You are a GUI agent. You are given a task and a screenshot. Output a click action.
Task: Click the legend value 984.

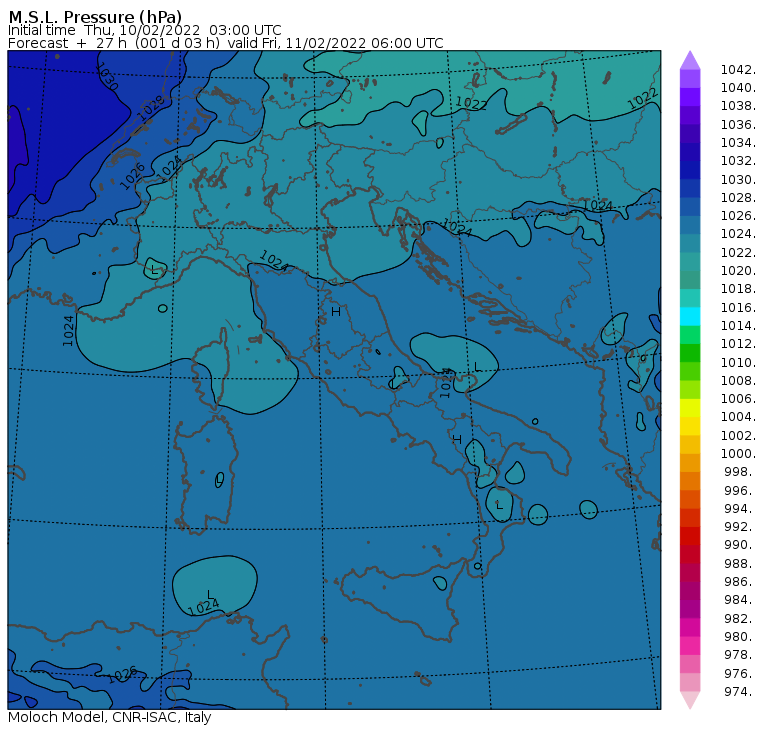pyautogui.click(x=740, y=600)
